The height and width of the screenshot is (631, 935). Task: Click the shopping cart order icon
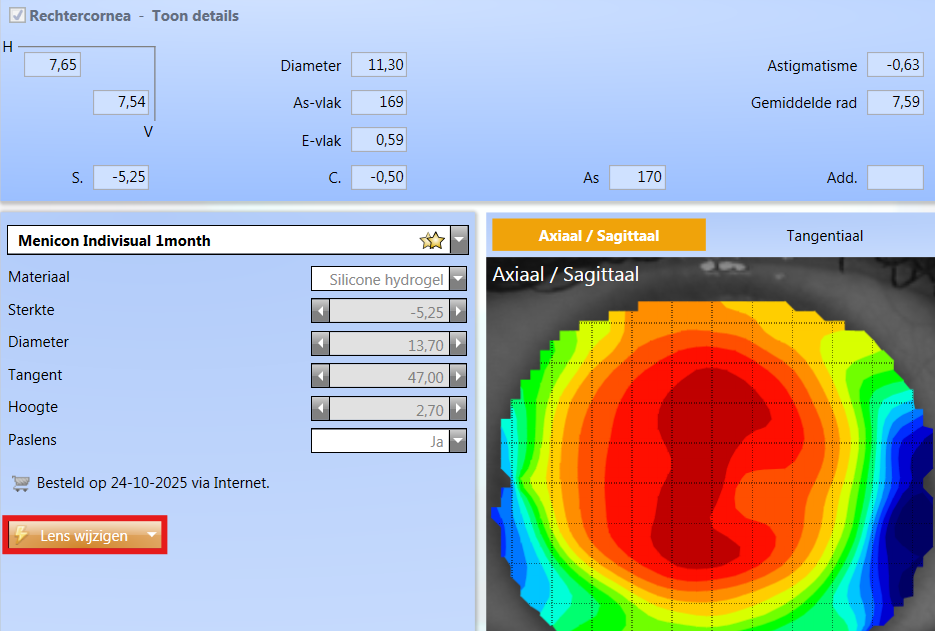coord(19,483)
